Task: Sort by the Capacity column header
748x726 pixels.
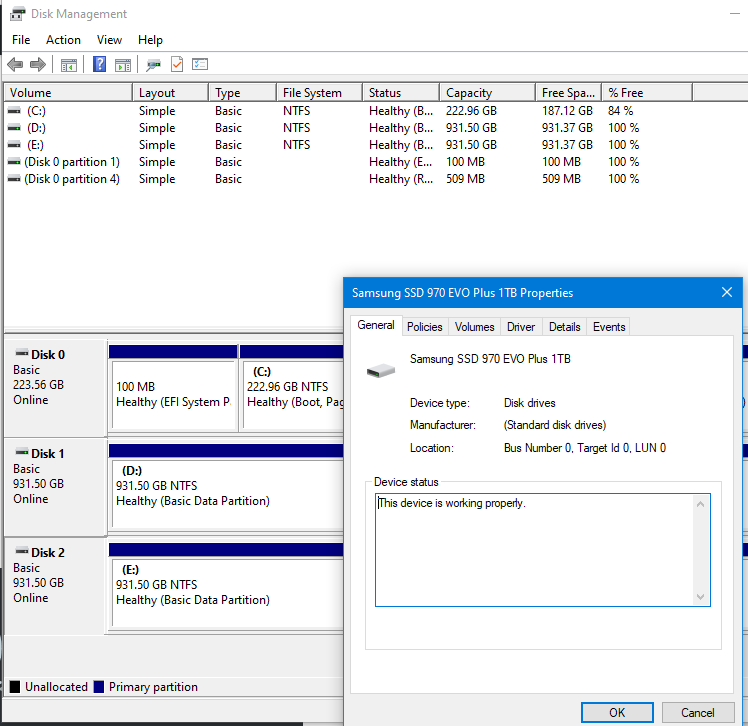Action: (x=487, y=93)
